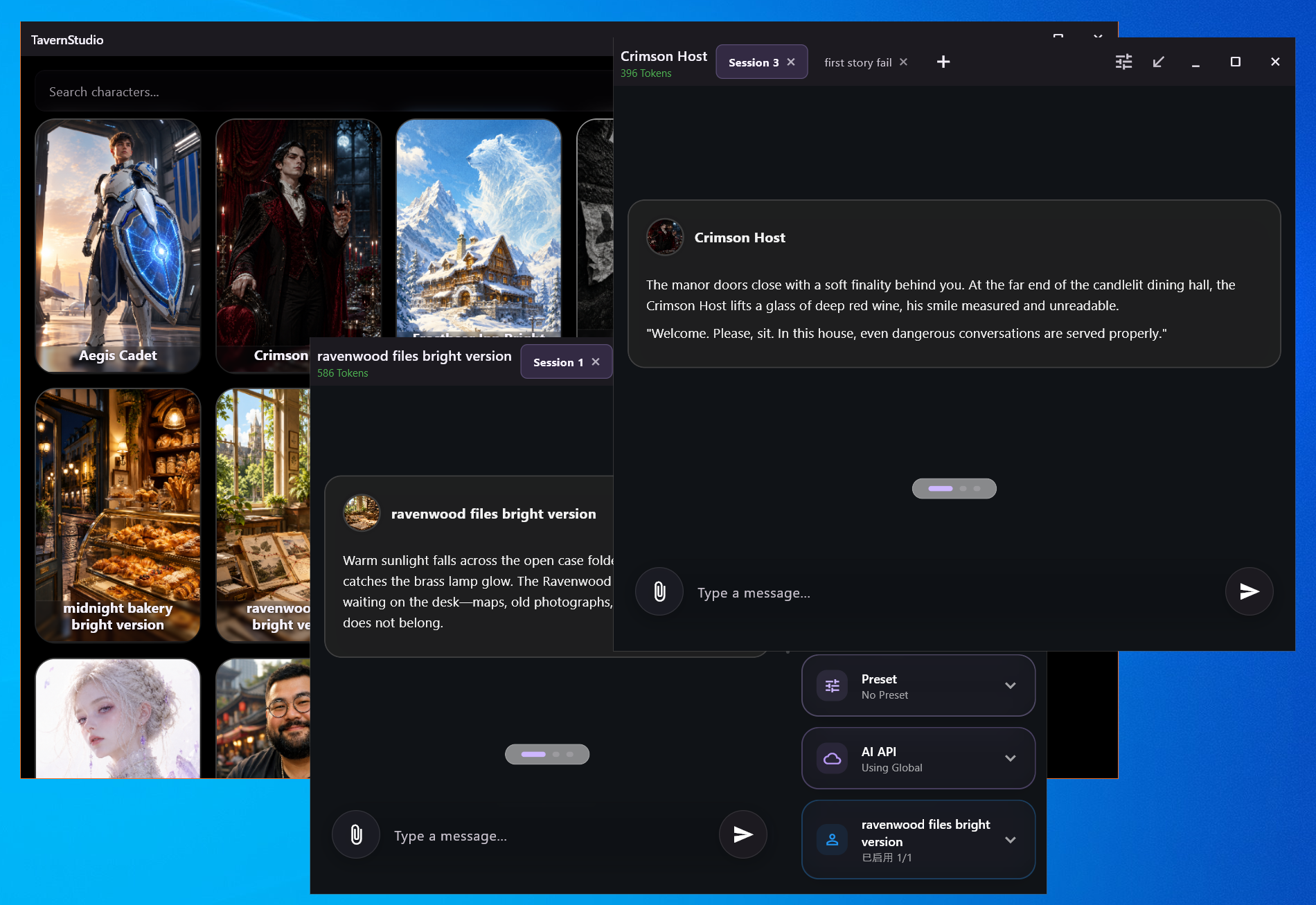Close the Session 3 tab

click(x=791, y=62)
